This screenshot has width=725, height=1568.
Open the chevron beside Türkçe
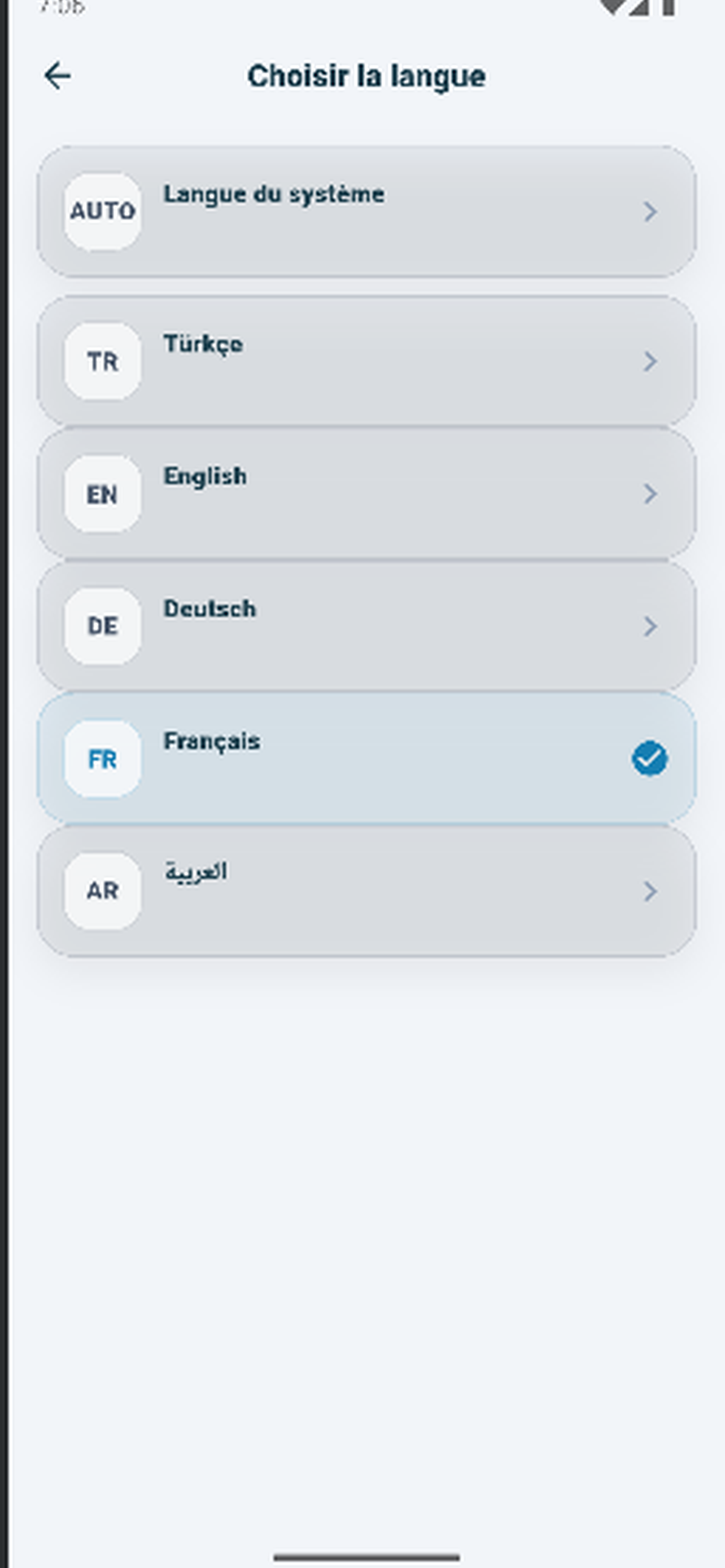click(650, 362)
